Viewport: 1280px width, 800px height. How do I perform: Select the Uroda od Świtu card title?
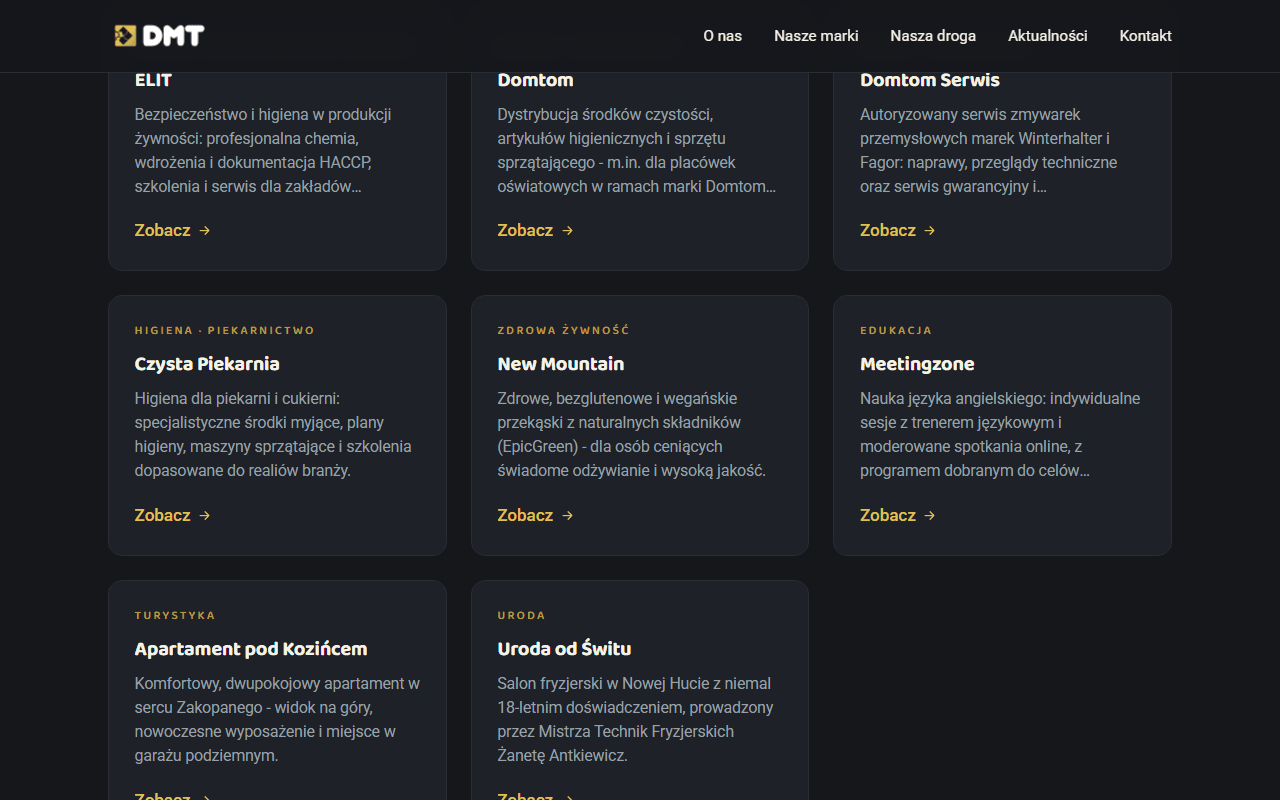(x=564, y=649)
